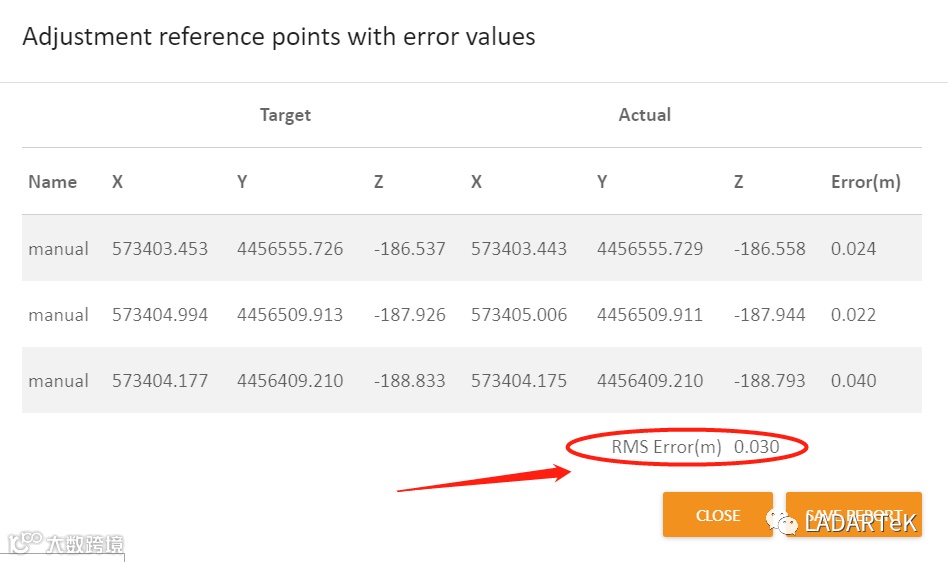Click the actual X value 573405.006
This screenshot has height=562, width=948.
(519, 315)
